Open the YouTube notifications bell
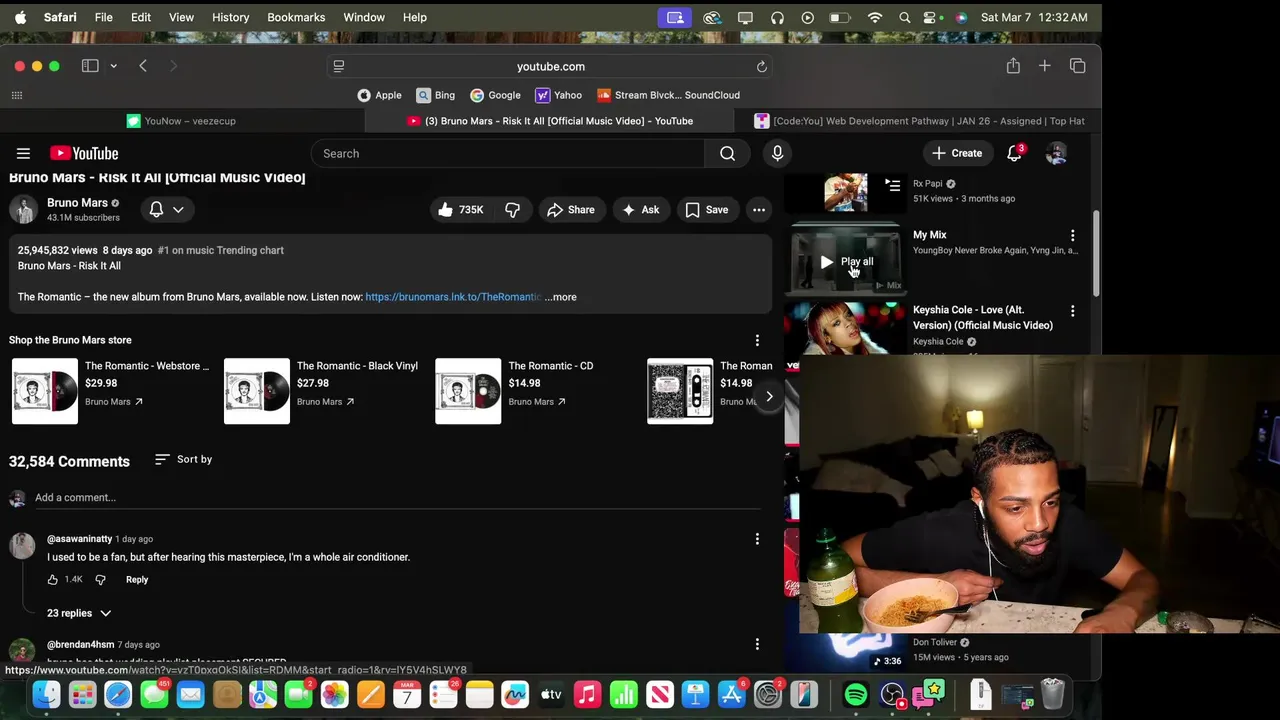Viewport: 1280px width, 720px height. [x=1014, y=153]
